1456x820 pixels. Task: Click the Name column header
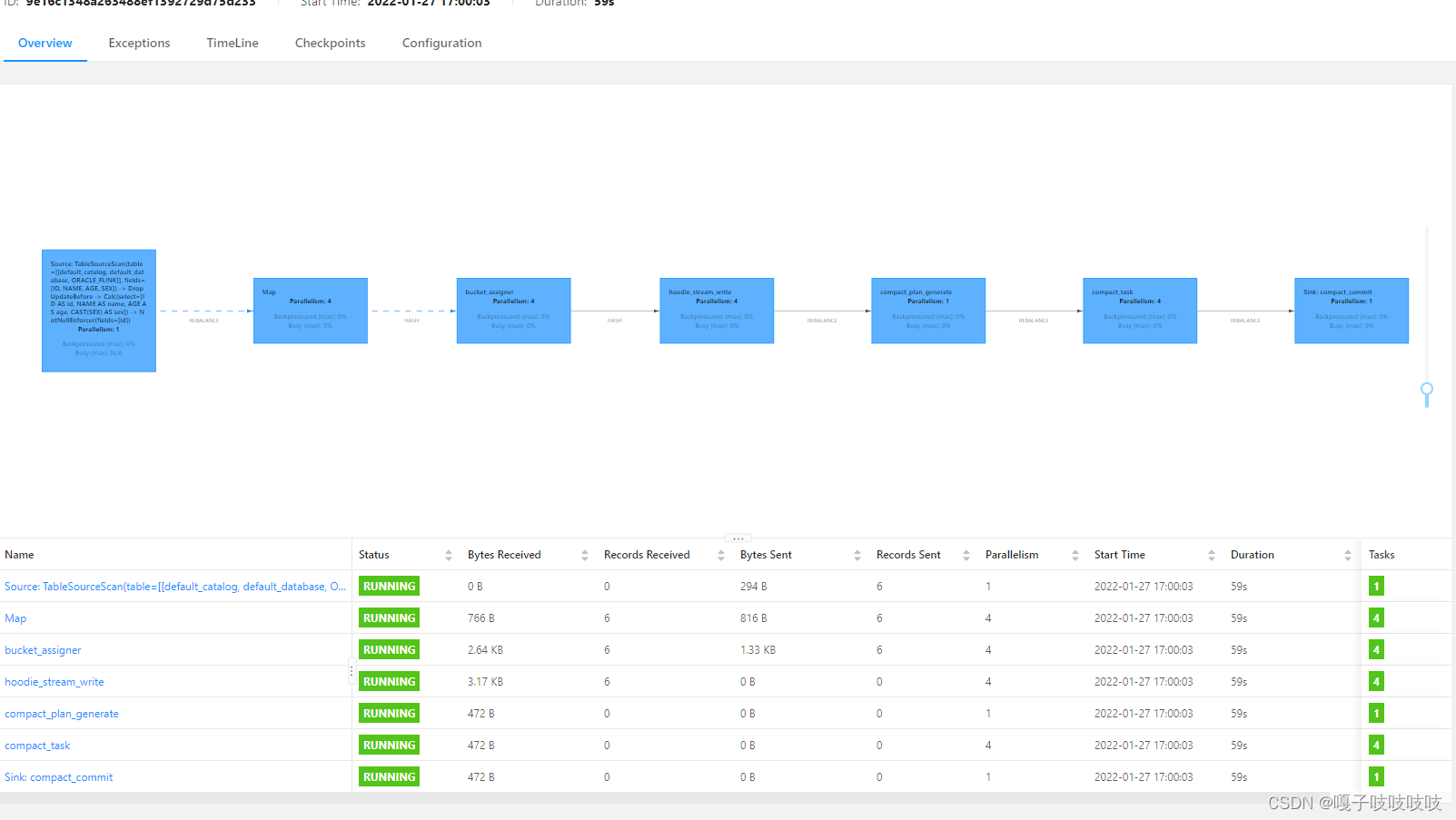pos(19,555)
